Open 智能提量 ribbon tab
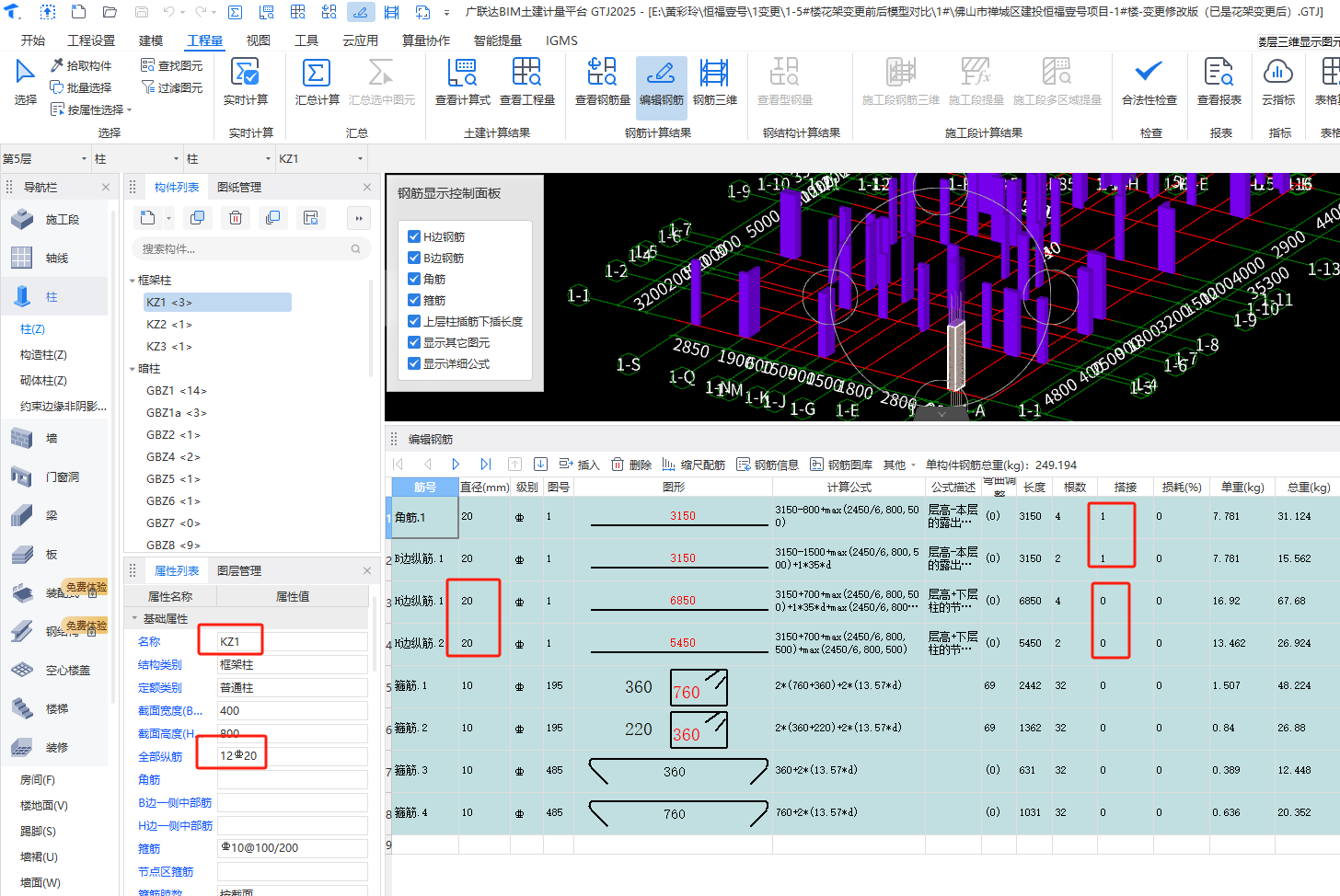1340x896 pixels. [498, 40]
